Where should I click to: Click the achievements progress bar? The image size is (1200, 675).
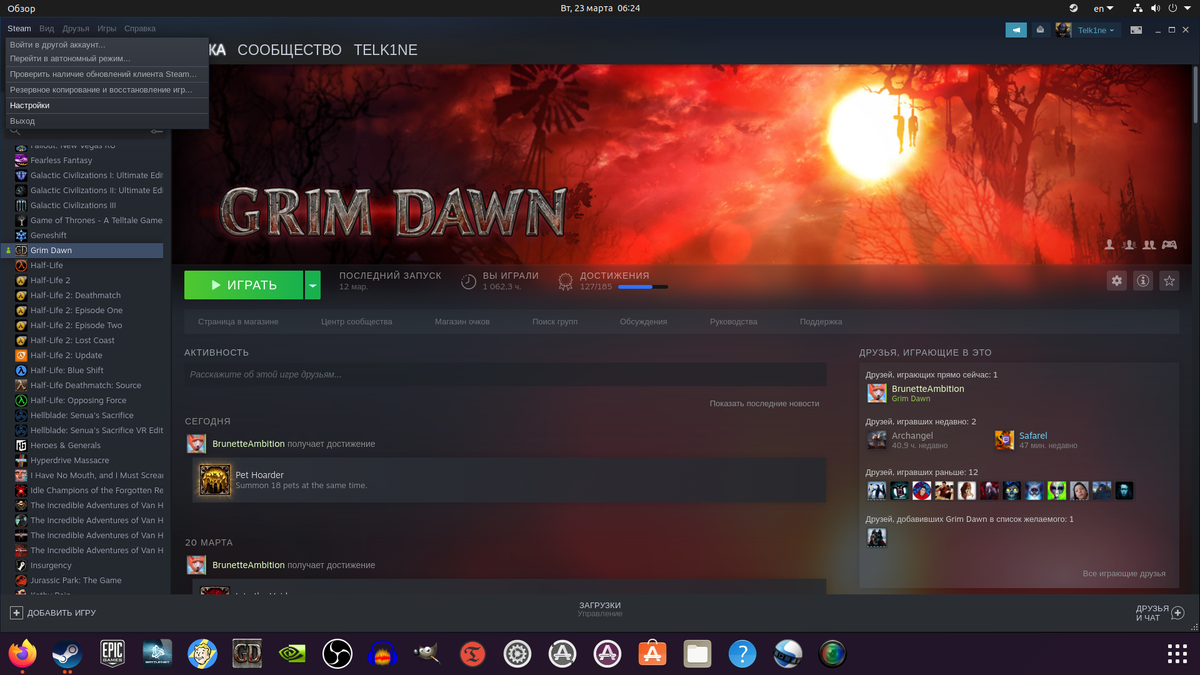(643, 287)
